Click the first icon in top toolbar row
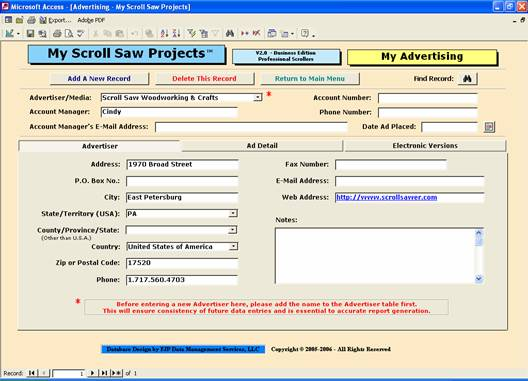This screenshot has width=528, height=381. tap(8, 20)
